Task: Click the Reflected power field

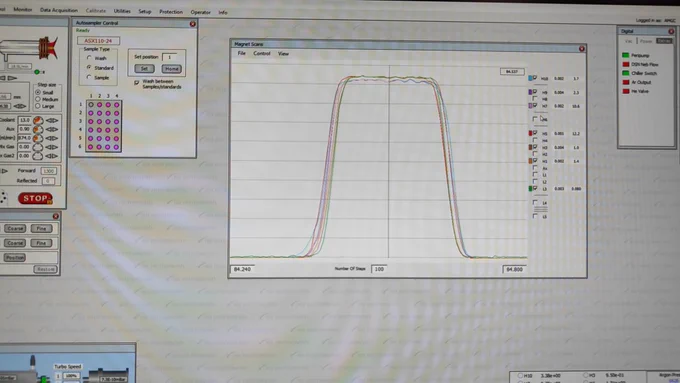Action: pos(48,180)
